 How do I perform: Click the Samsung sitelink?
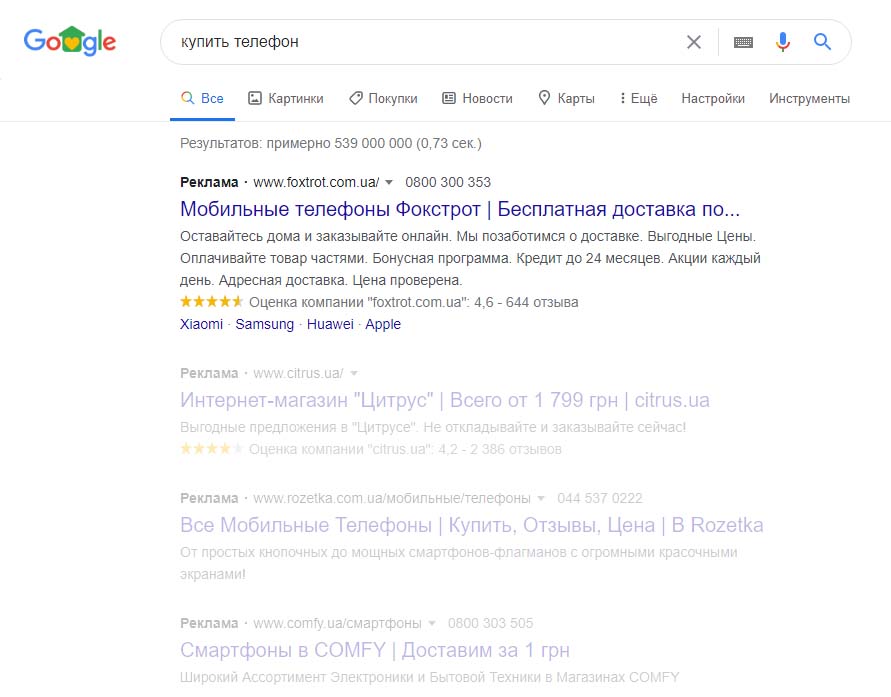click(x=264, y=324)
